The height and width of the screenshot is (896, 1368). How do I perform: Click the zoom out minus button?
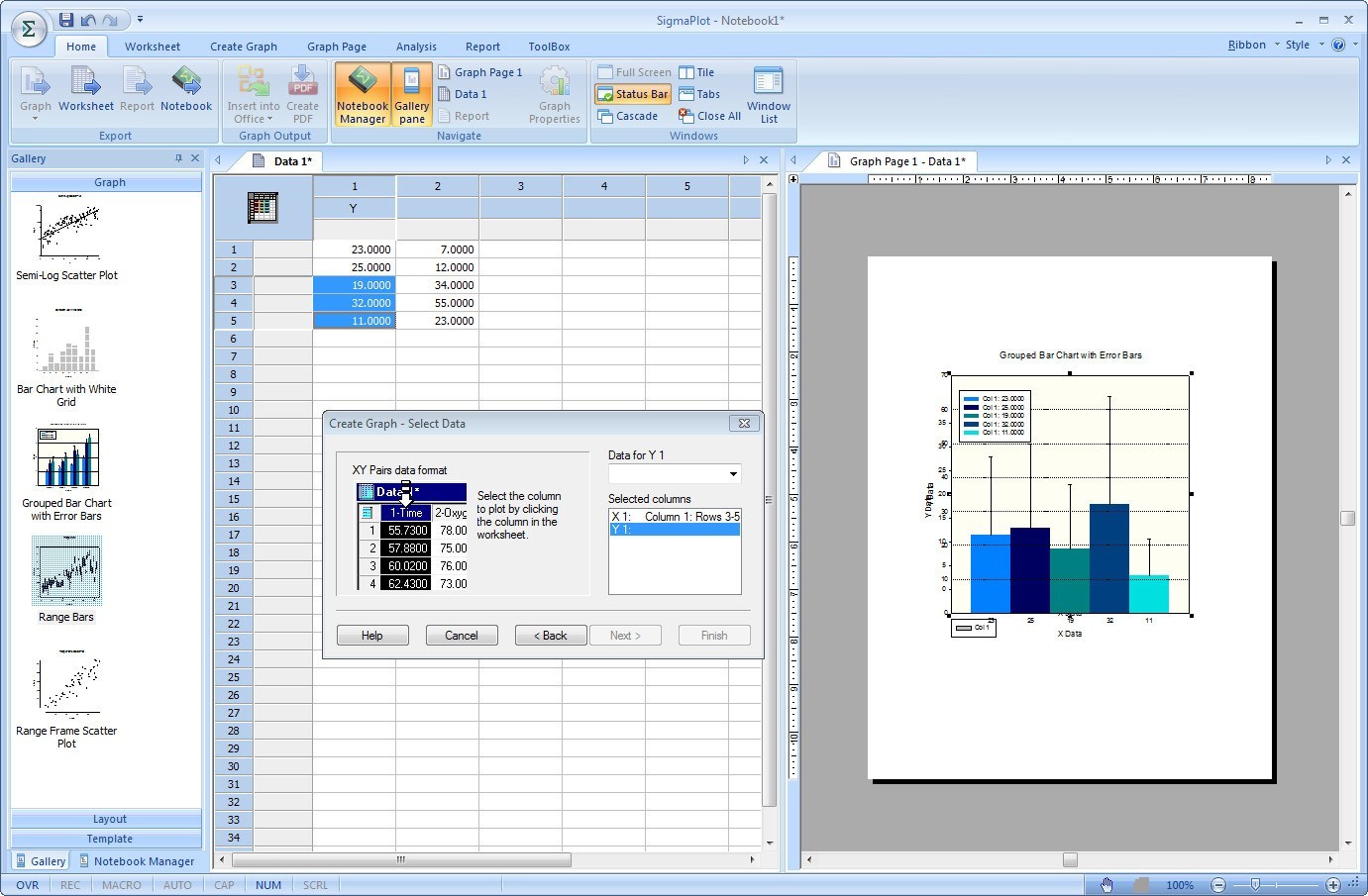coord(1218,884)
